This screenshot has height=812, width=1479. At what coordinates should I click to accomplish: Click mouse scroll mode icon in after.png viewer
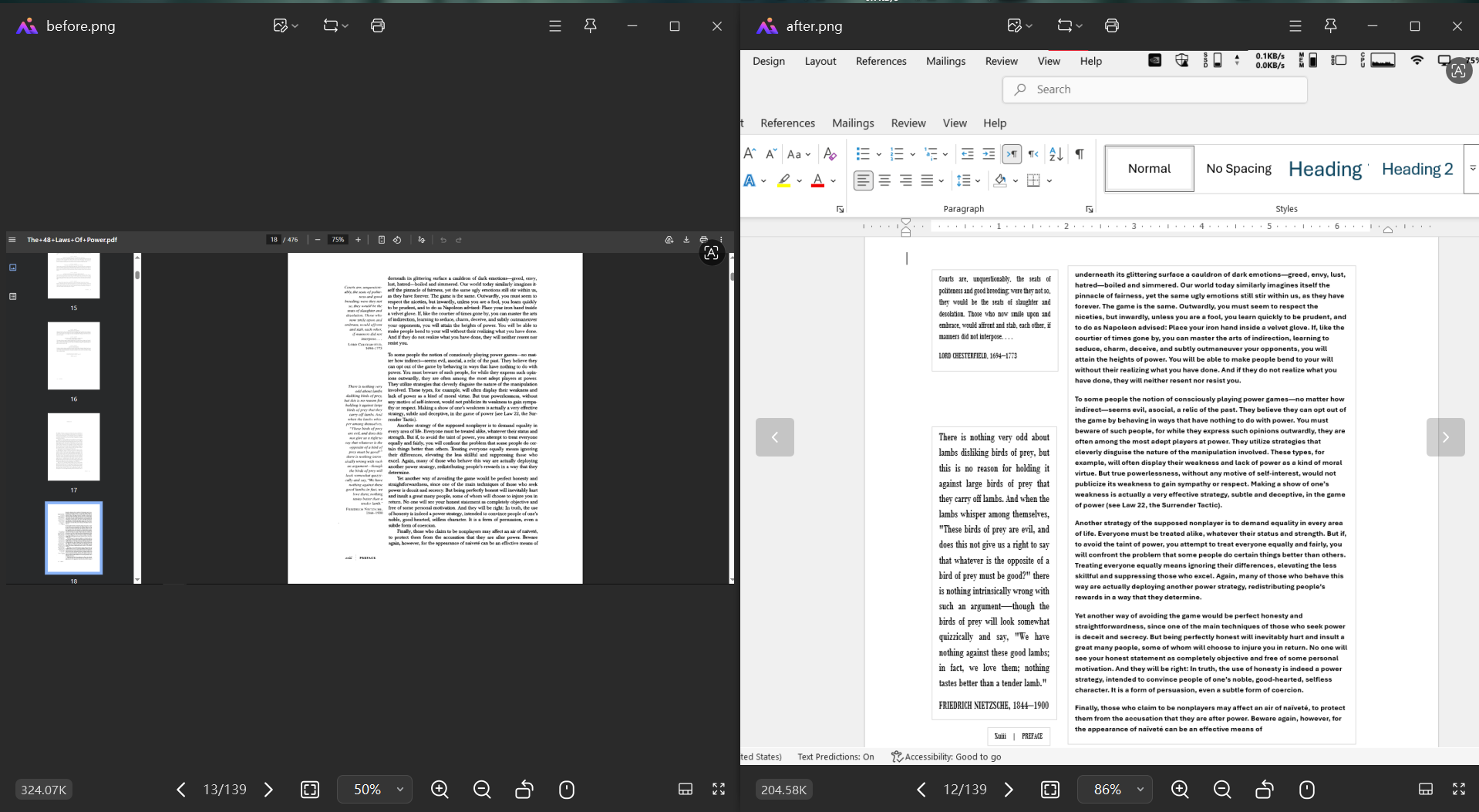(1307, 790)
